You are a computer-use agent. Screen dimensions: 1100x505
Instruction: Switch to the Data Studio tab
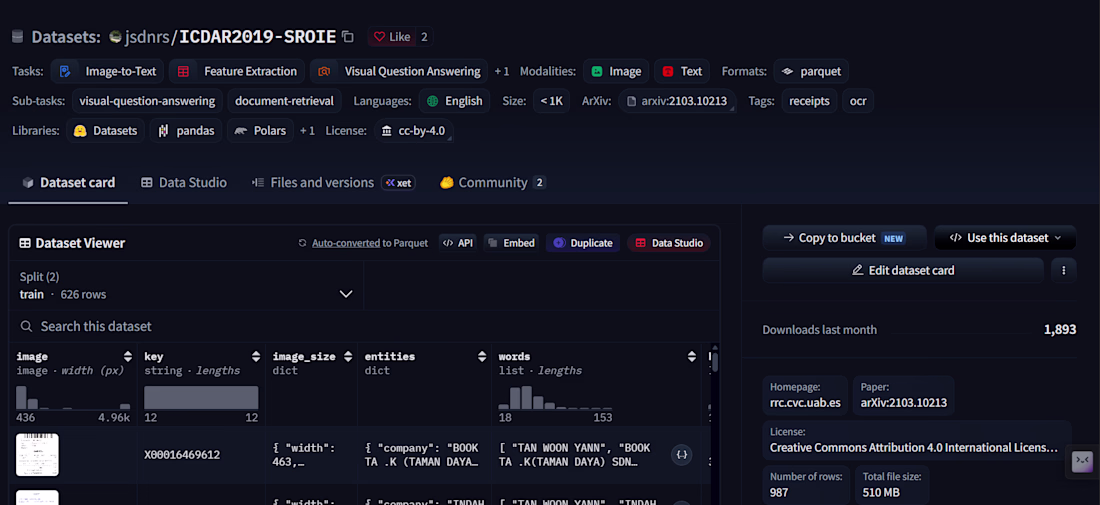184,182
